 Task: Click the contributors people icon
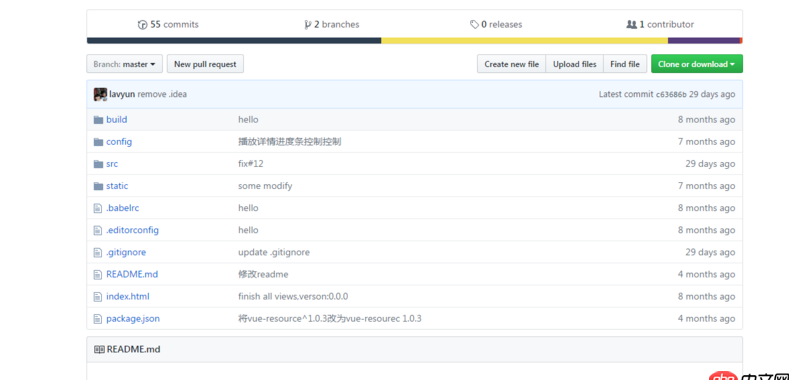click(632, 24)
